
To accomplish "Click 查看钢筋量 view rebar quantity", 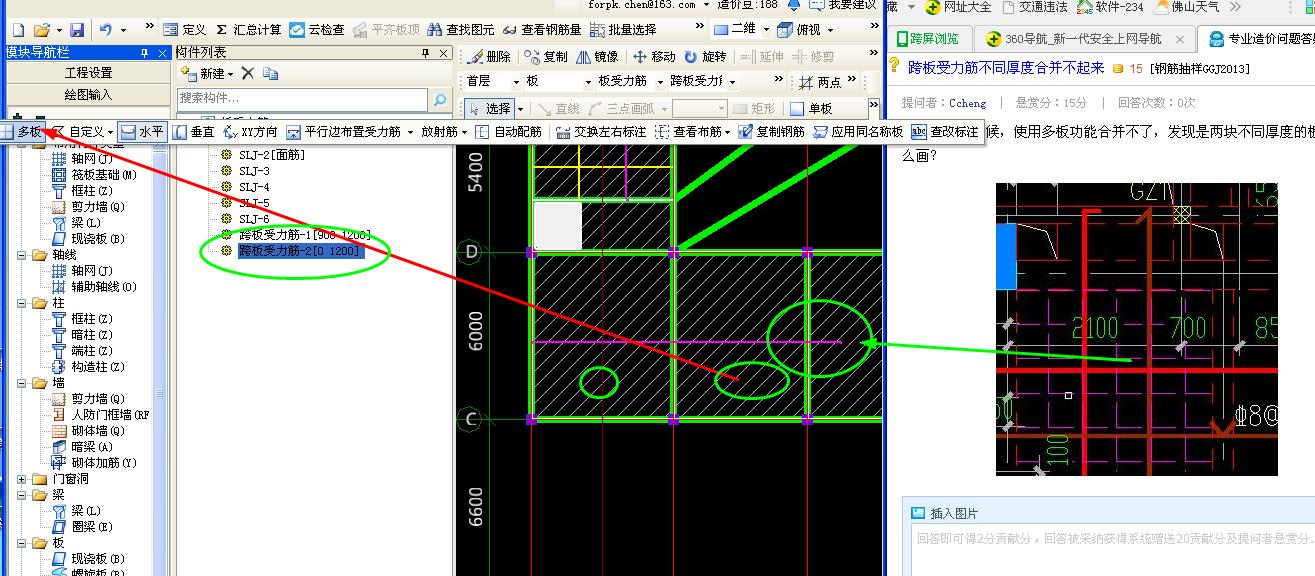I will pyautogui.click(x=541, y=30).
